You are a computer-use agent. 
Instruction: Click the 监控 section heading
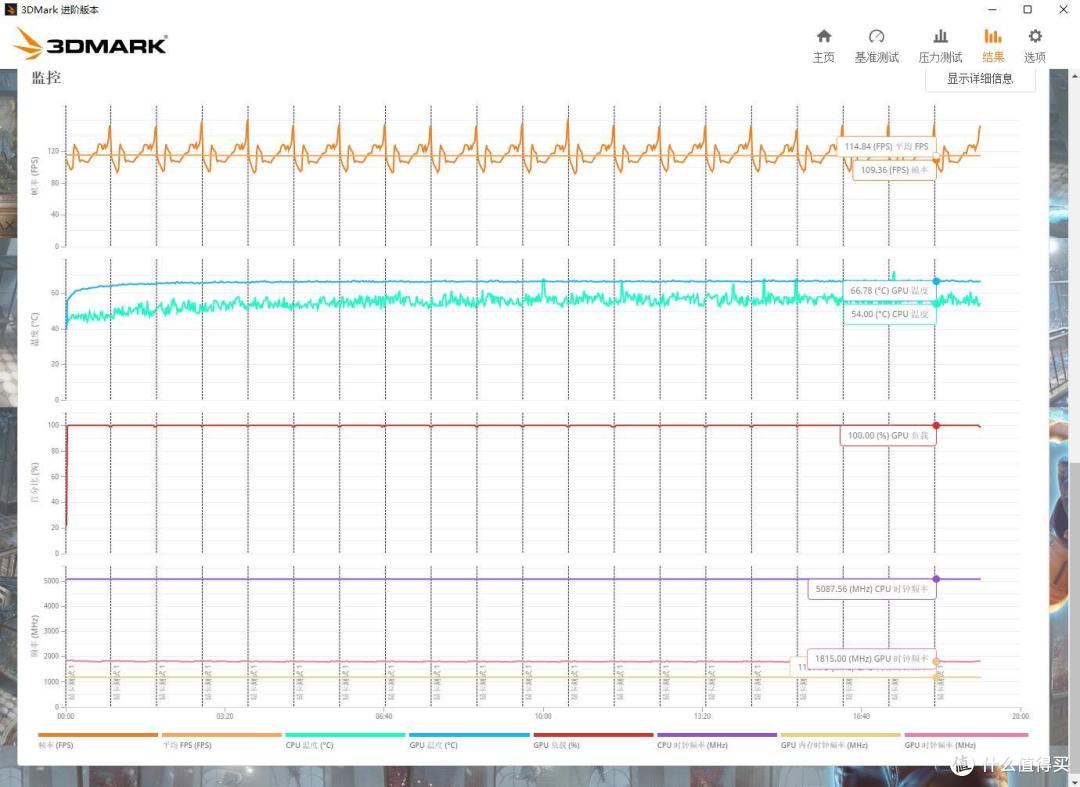(x=46, y=78)
